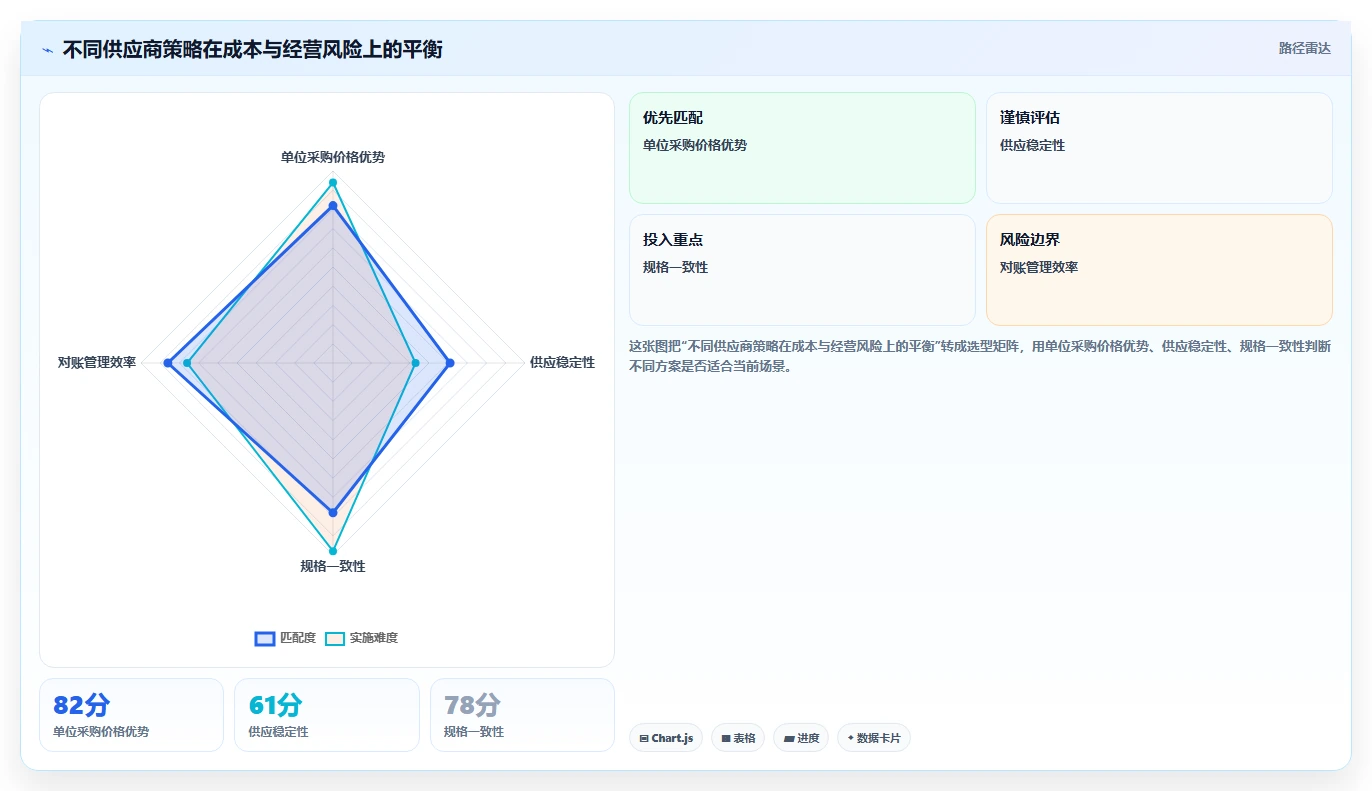Image resolution: width=1372 pixels, height=791 pixels.
Task: Click 匹配度 data point on 对账管理效率 axis
Action: [169, 363]
